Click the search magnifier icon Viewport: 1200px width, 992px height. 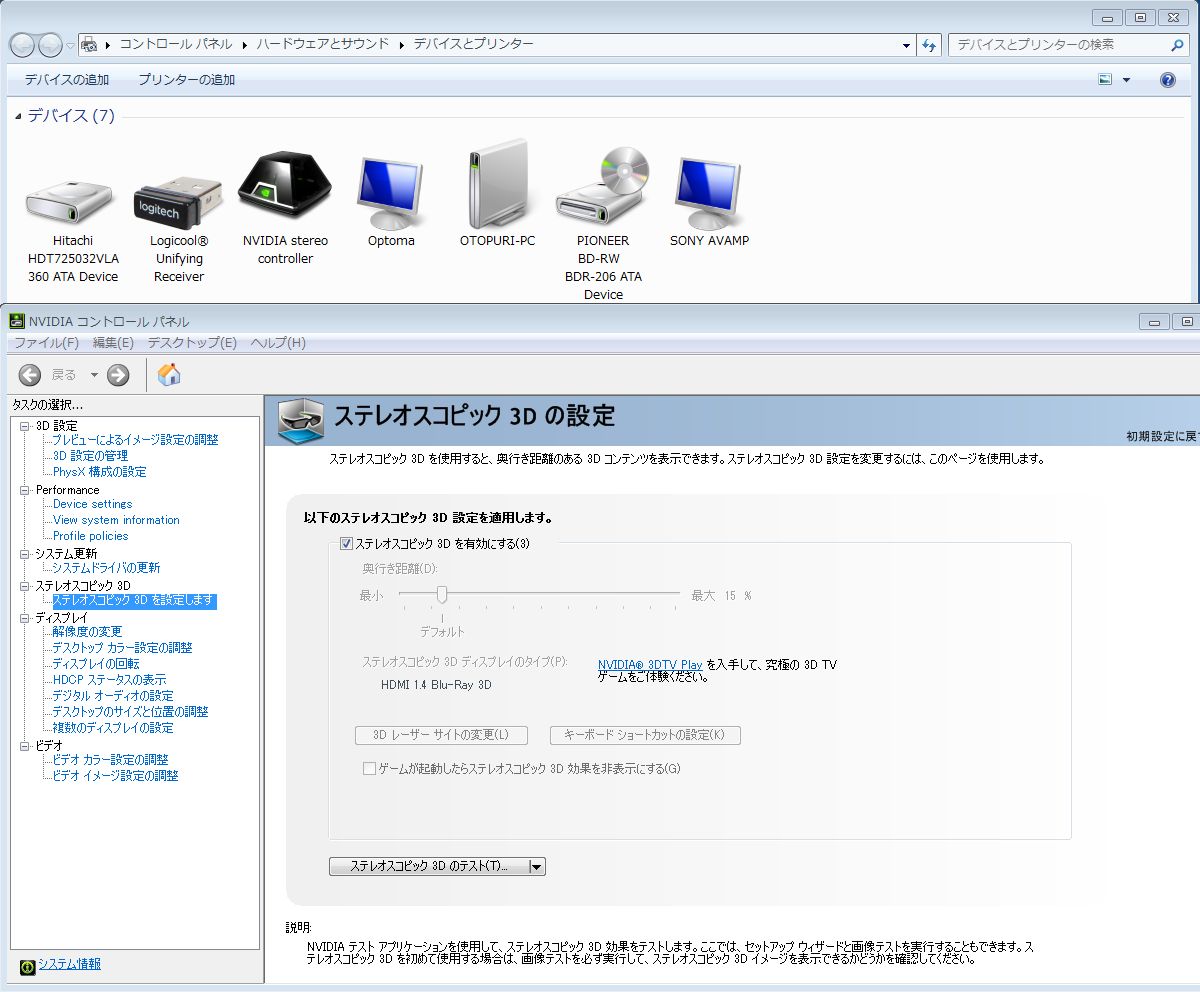pyautogui.click(x=1177, y=45)
